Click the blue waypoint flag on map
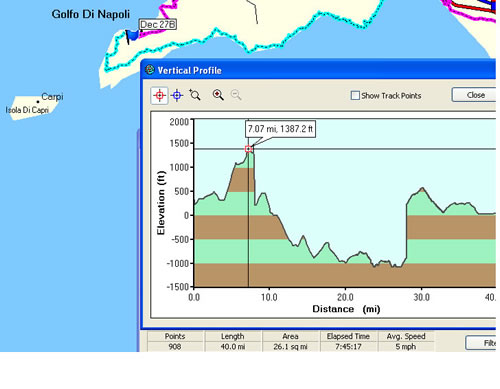The width and height of the screenshot is (500, 389). 132,36
